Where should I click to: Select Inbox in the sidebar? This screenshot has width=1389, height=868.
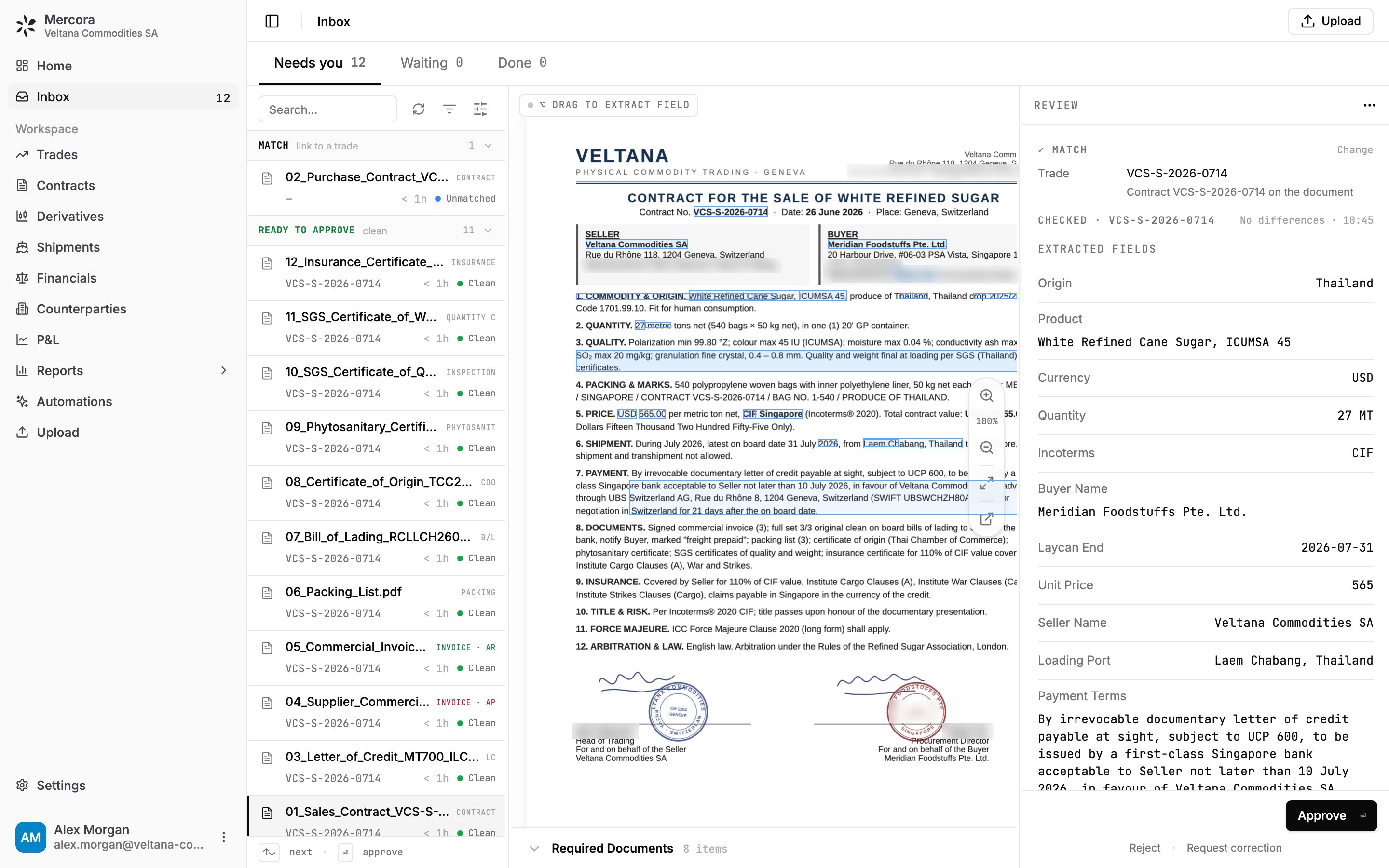pyautogui.click(x=123, y=97)
